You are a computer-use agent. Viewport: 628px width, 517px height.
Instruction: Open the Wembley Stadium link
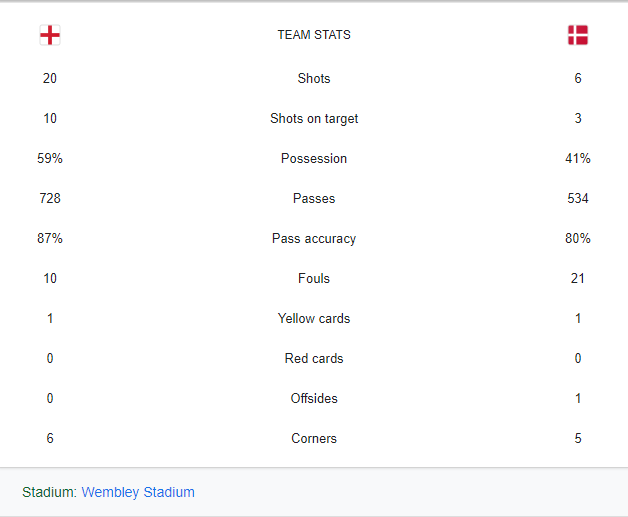(x=138, y=492)
